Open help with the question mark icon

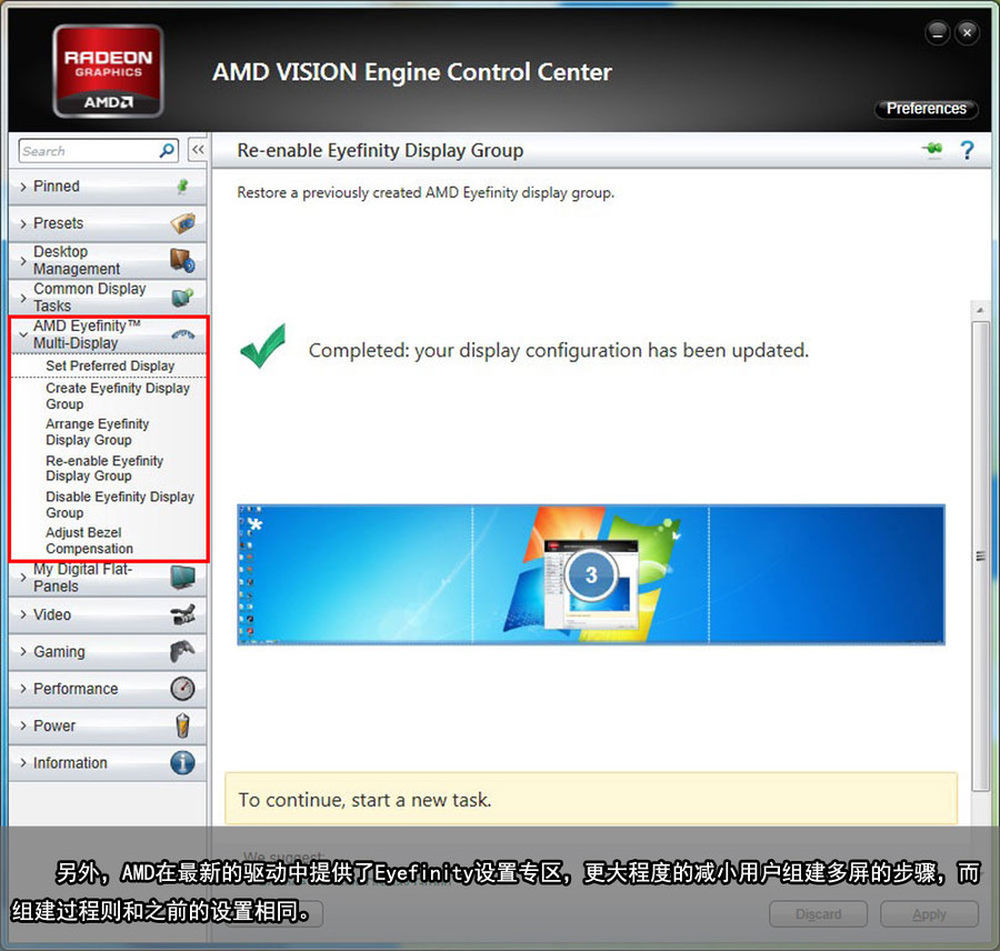pyautogui.click(x=967, y=151)
